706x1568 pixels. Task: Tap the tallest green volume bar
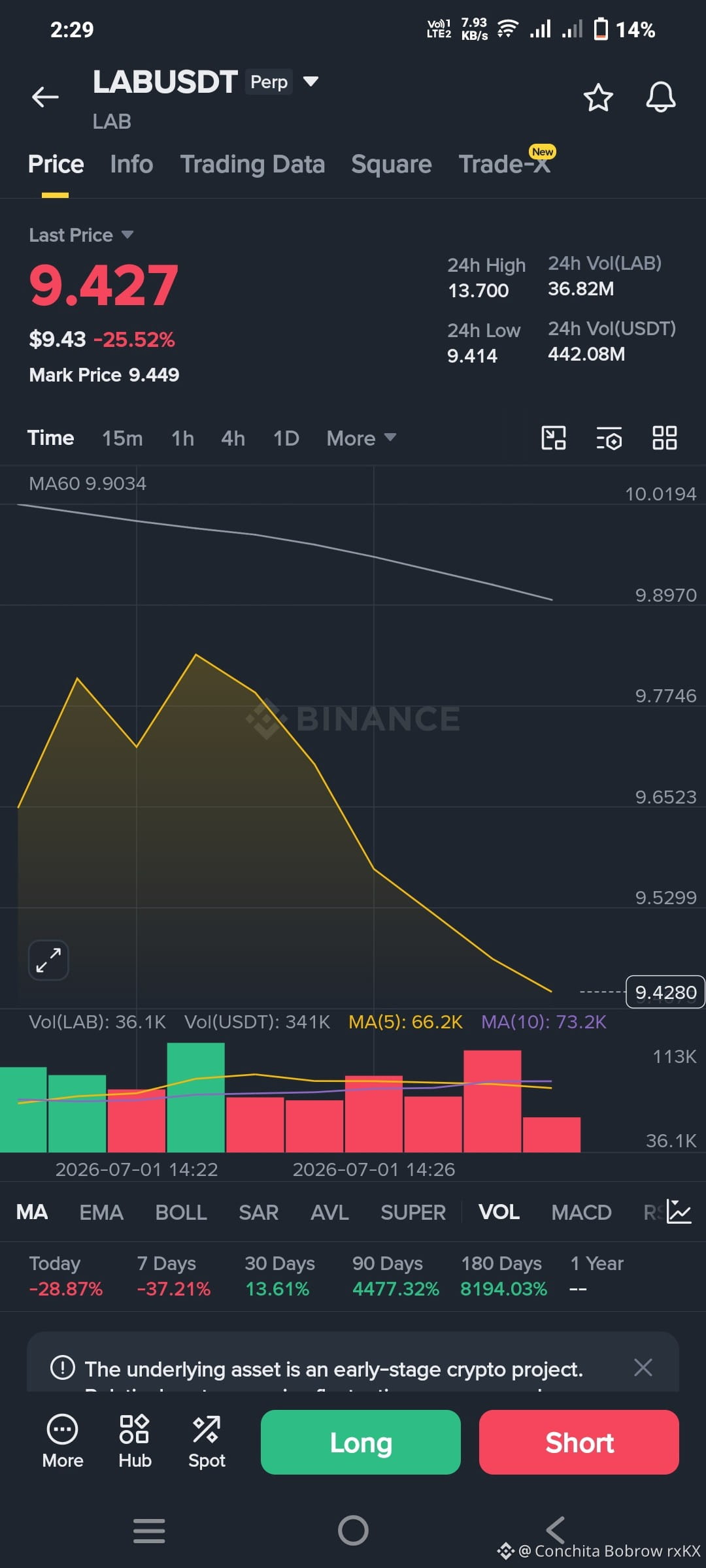[x=195, y=1098]
